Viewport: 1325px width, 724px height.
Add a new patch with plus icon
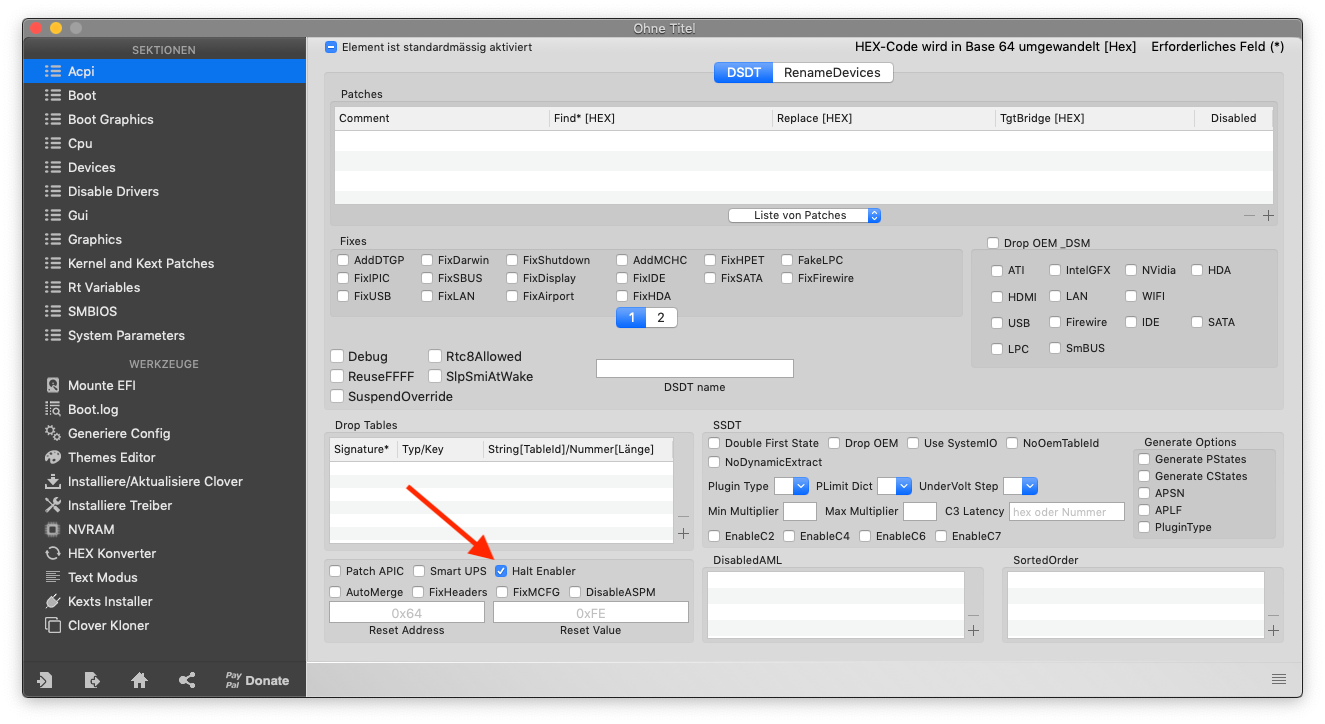coord(1268,216)
